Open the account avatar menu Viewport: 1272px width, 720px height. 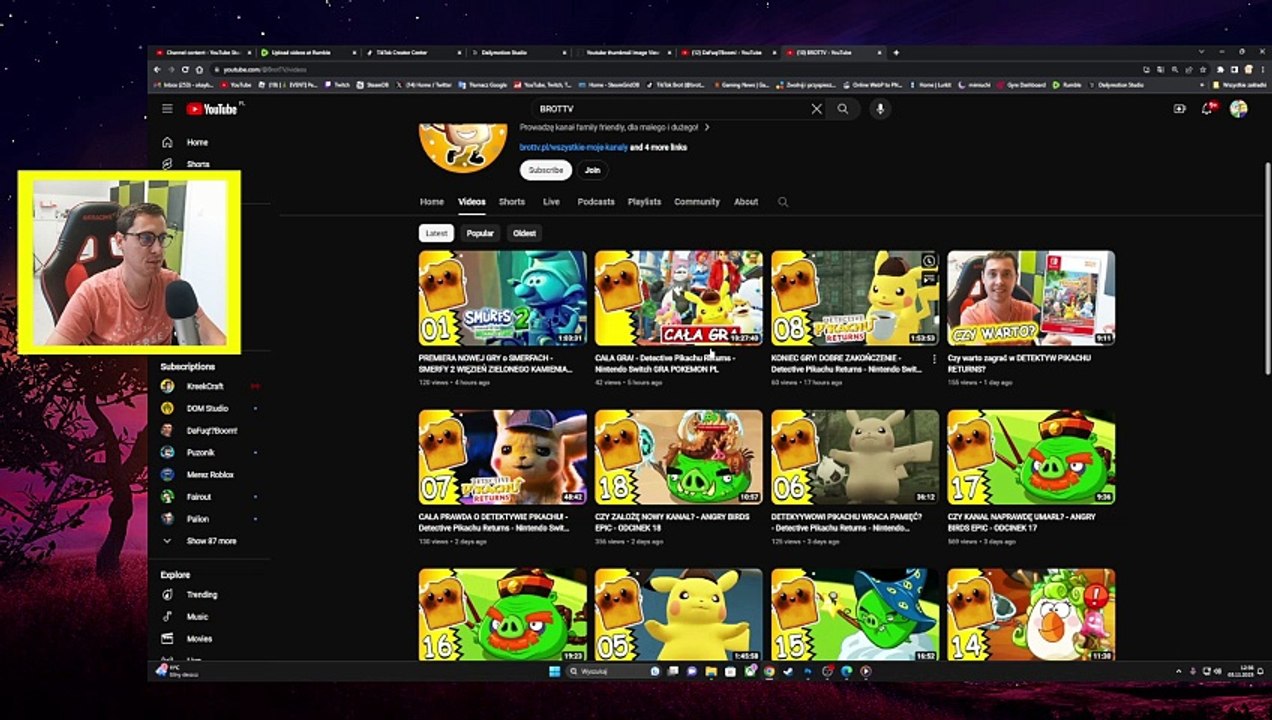pyautogui.click(x=1238, y=108)
